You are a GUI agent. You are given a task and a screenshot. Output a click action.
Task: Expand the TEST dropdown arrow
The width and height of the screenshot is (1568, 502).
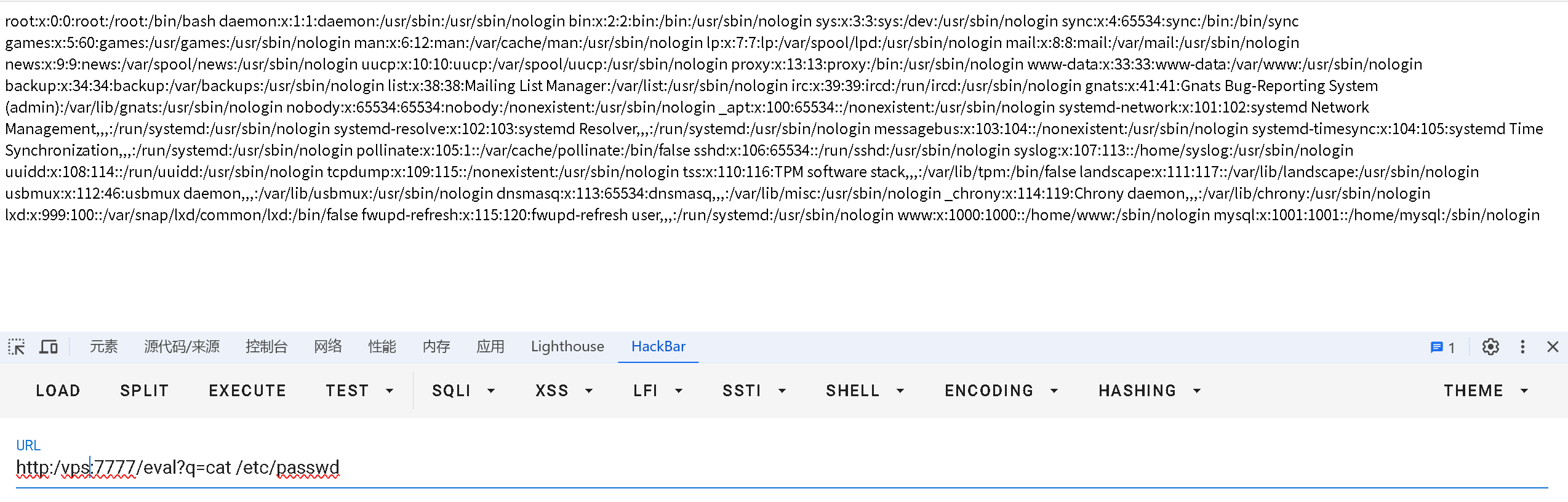click(x=390, y=391)
